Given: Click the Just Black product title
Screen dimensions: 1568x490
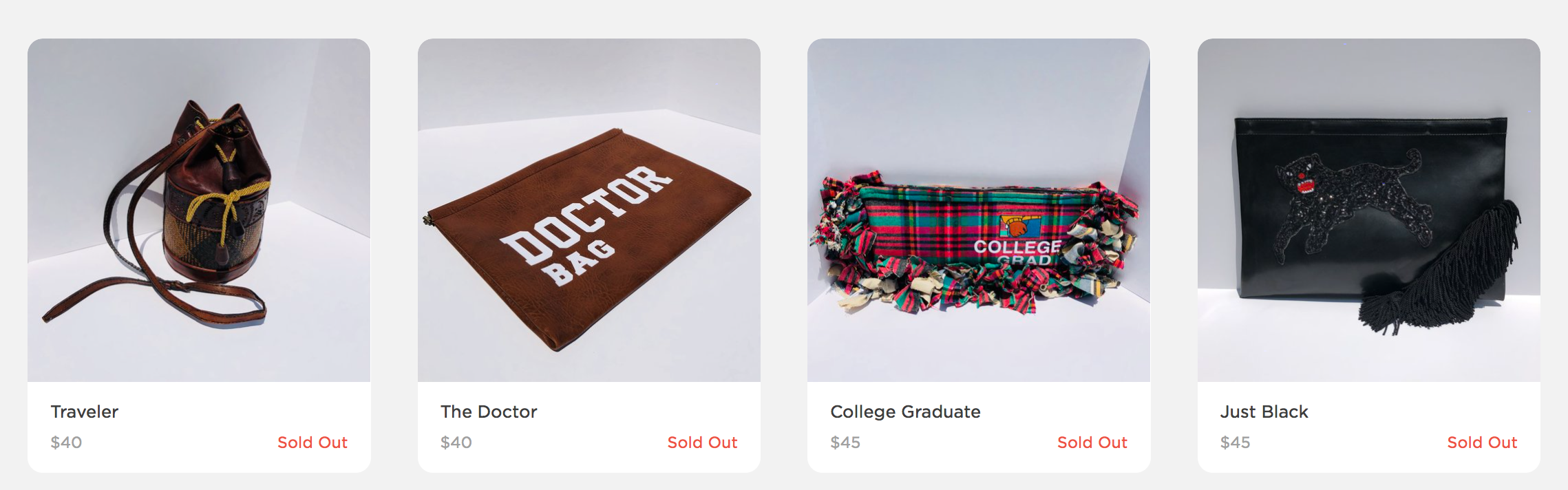Looking at the screenshot, I should click(x=1264, y=412).
